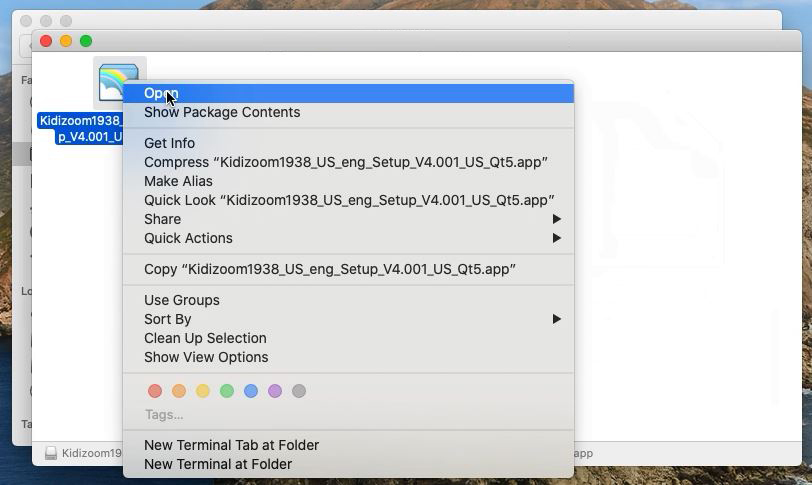Apply the blue color tag
The height and width of the screenshot is (485, 812).
pyautogui.click(x=251, y=391)
